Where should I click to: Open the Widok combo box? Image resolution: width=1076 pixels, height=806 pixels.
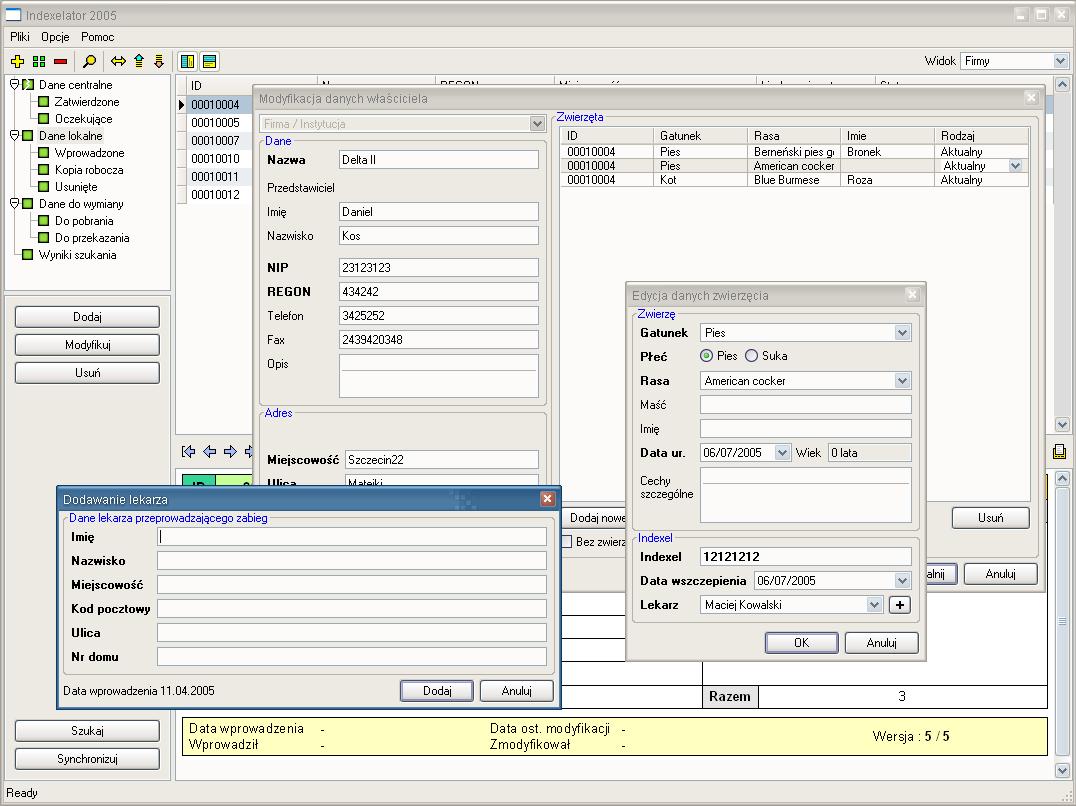tap(1060, 61)
